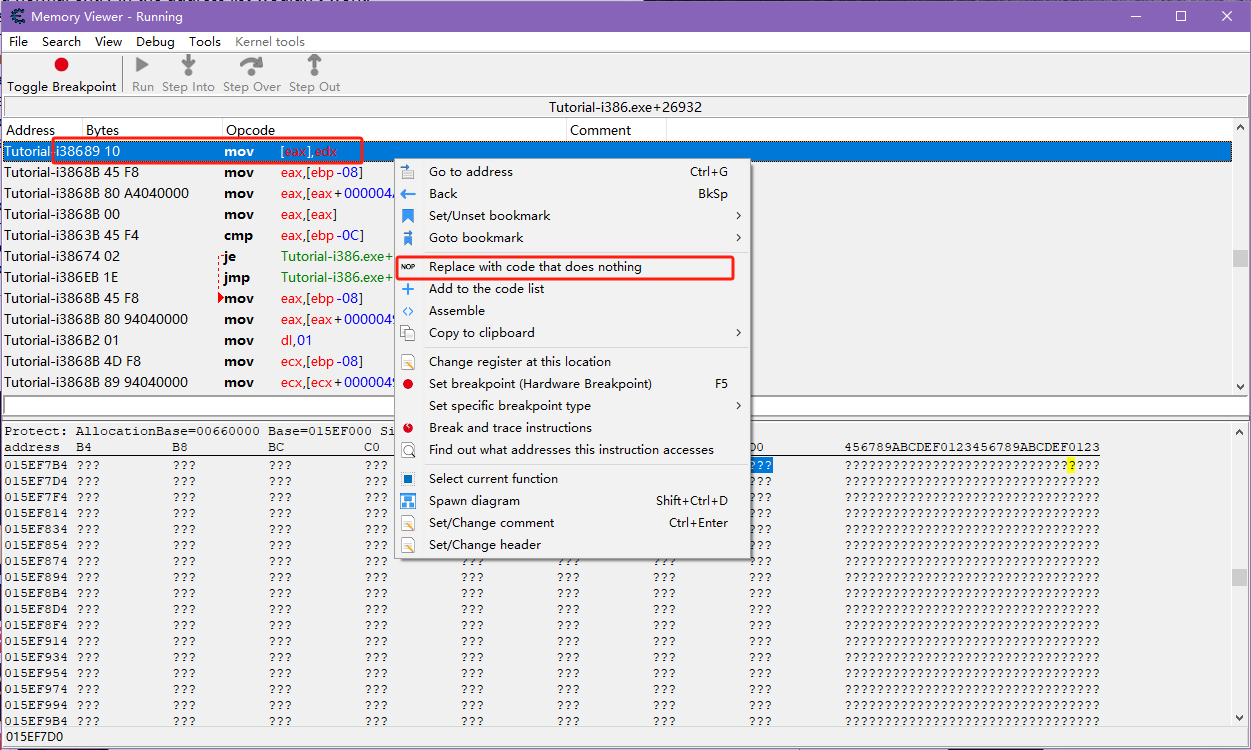Screen dimensions: 1251x750
Task: Click the magnifier icon for address access
Action: (x=408, y=450)
